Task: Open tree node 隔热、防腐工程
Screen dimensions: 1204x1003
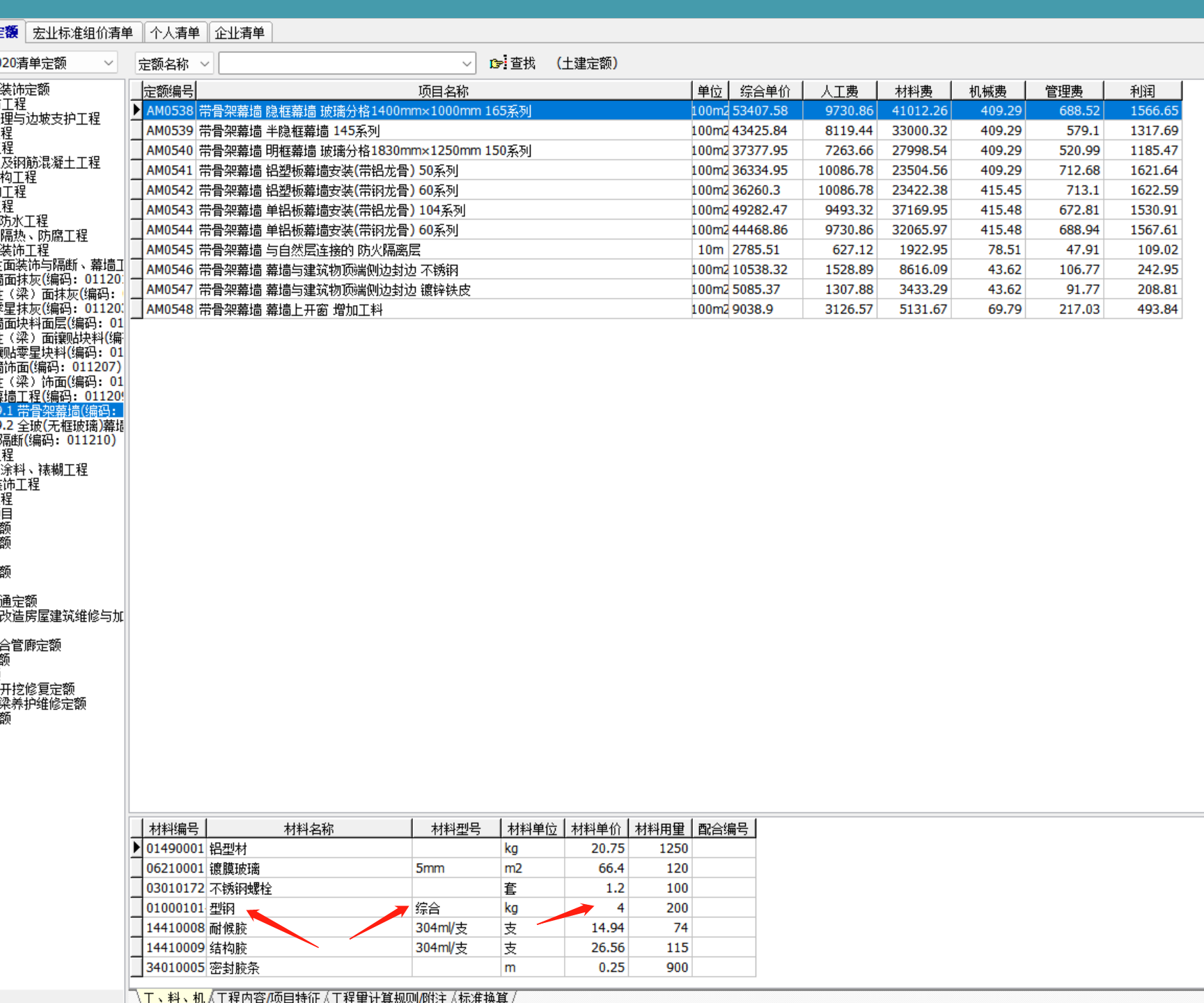Action: (x=44, y=235)
